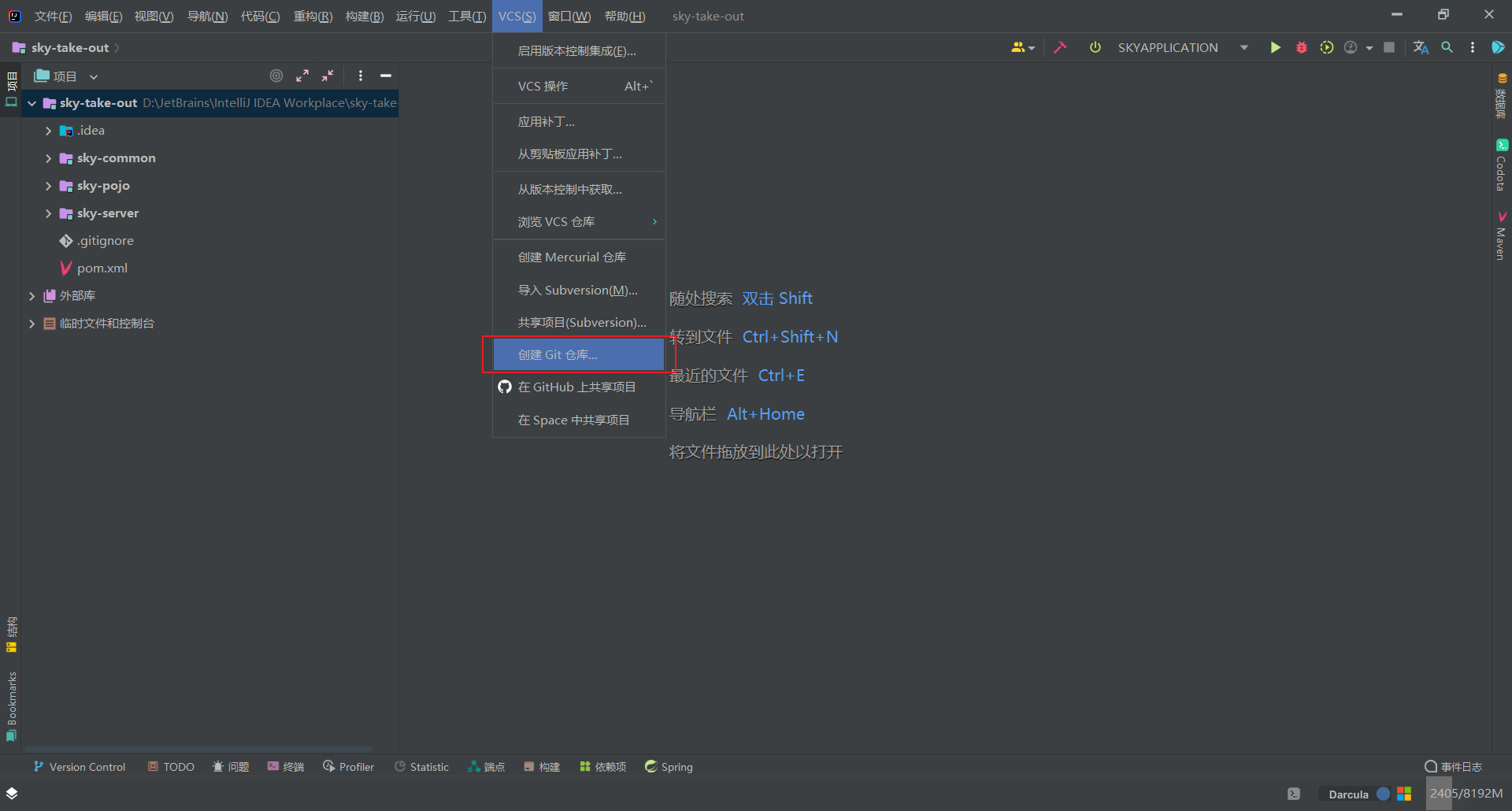Screen dimensions: 1512x811
Task: Click the Project panel horizontal scrollbar
Action: coord(198,749)
